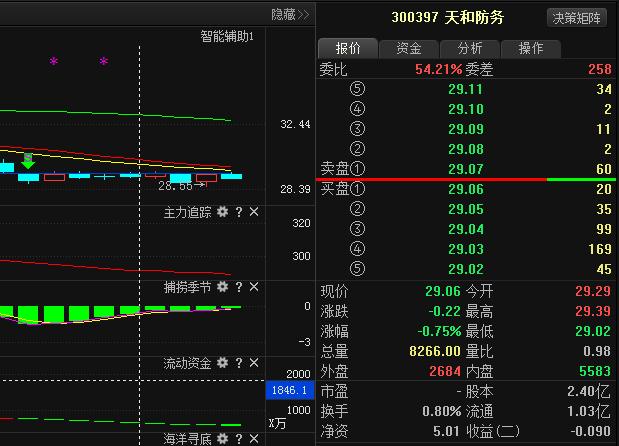Click sell level 4 circled number icon

tap(357, 109)
